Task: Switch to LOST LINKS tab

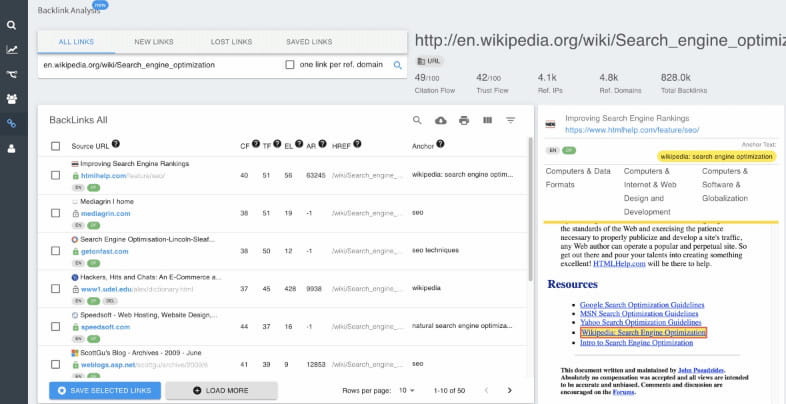Action: (231, 42)
